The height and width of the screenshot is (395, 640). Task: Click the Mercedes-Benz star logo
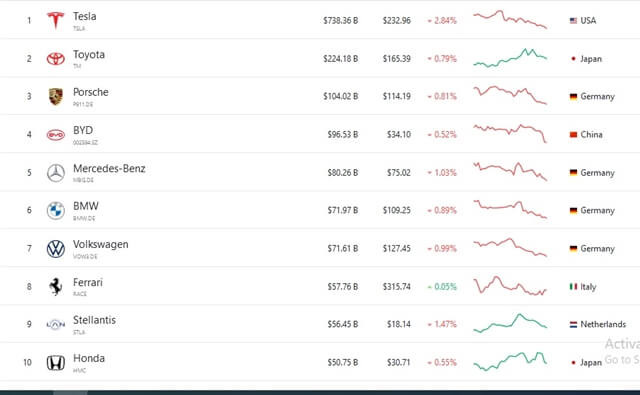[x=56, y=173]
